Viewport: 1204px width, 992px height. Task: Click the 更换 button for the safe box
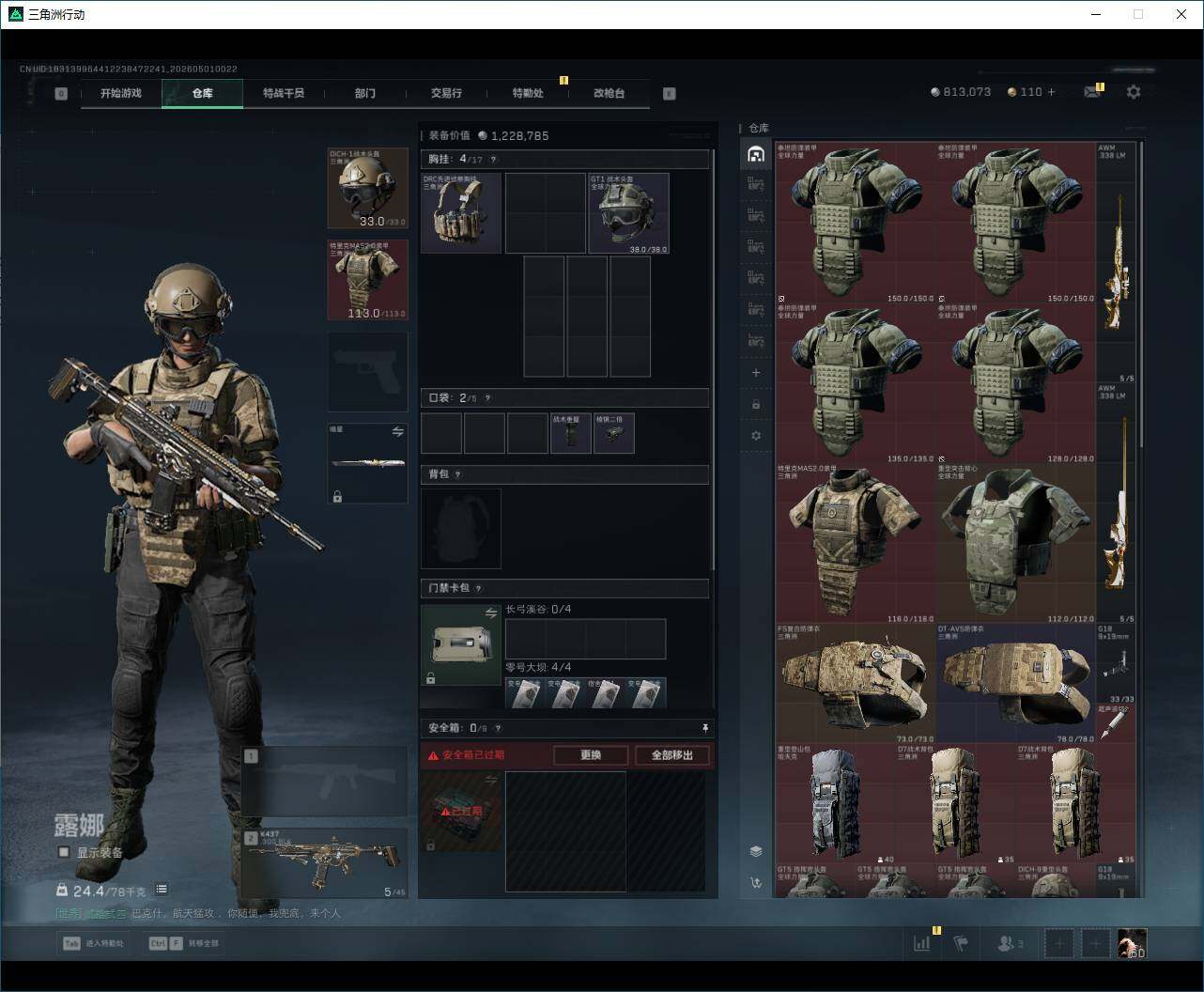591,755
